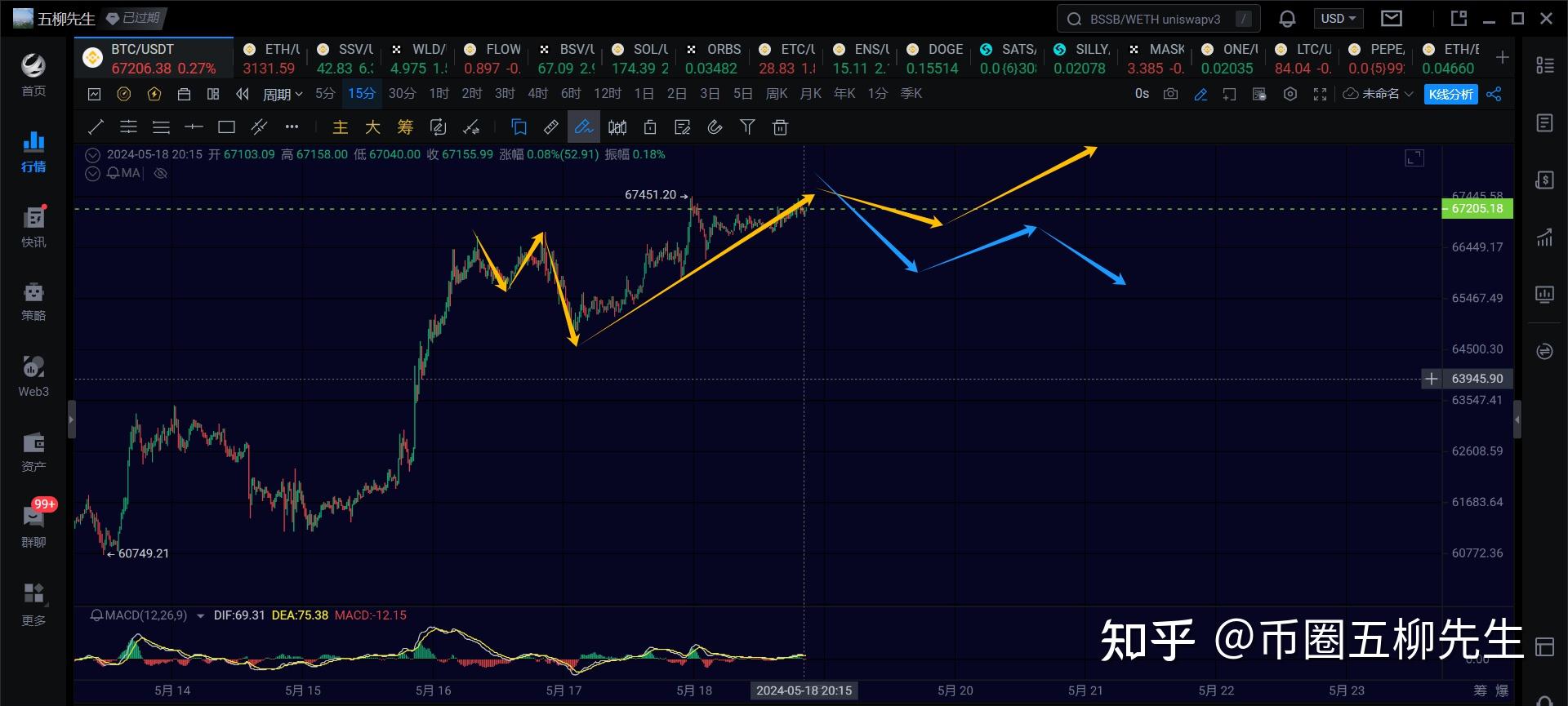Screen dimensions: 1568x706
Task: Click the rewind double-arrow icon
Action: coord(243,94)
